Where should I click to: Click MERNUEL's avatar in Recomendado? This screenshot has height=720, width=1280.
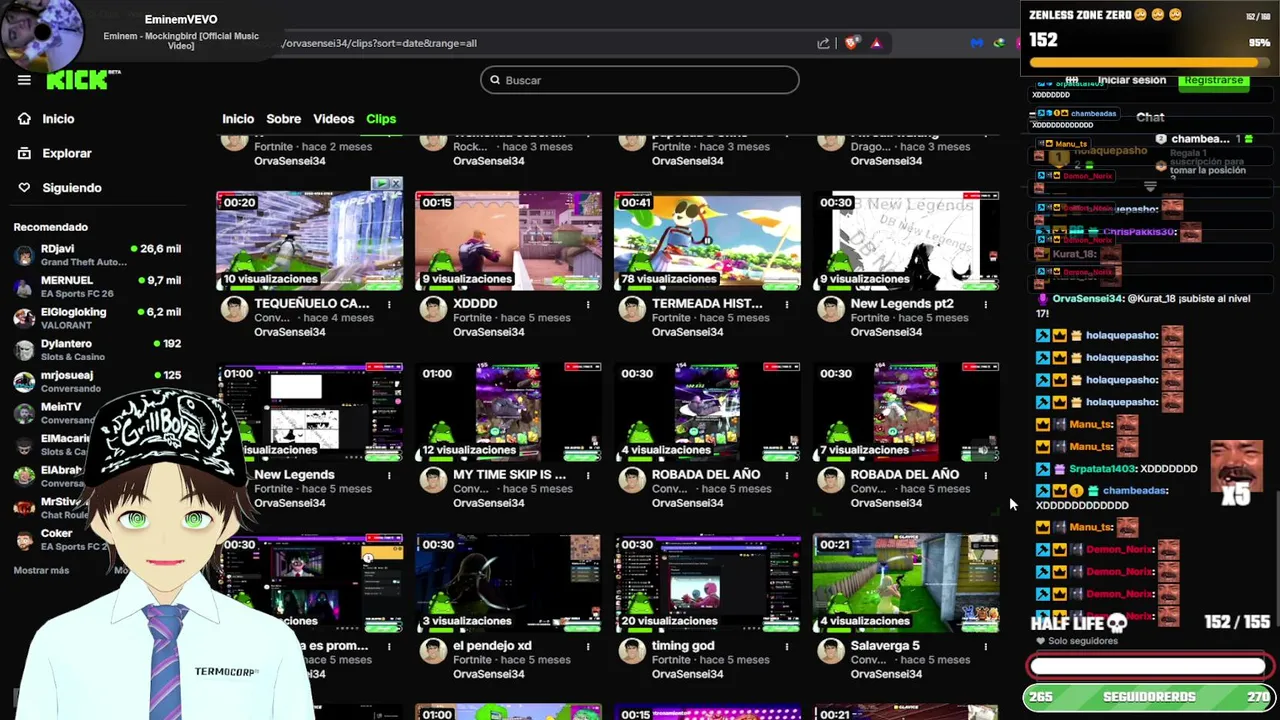pyautogui.click(x=24, y=287)
